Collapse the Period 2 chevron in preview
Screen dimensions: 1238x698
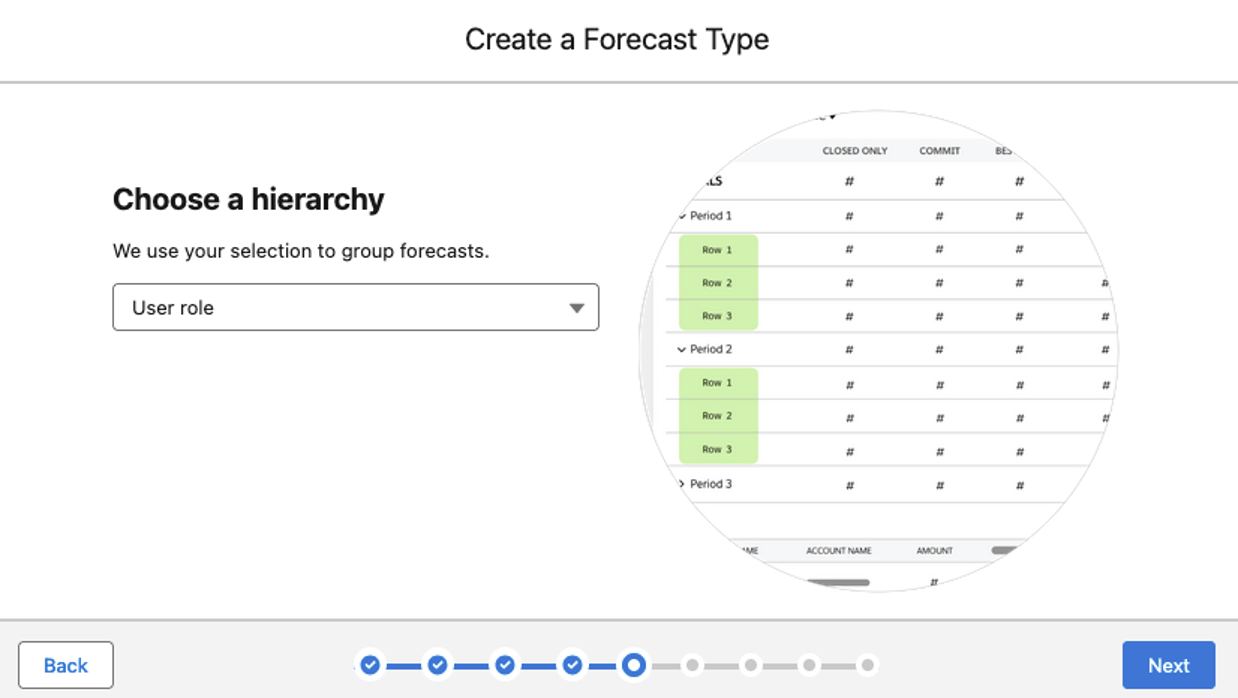coord(682,350)
